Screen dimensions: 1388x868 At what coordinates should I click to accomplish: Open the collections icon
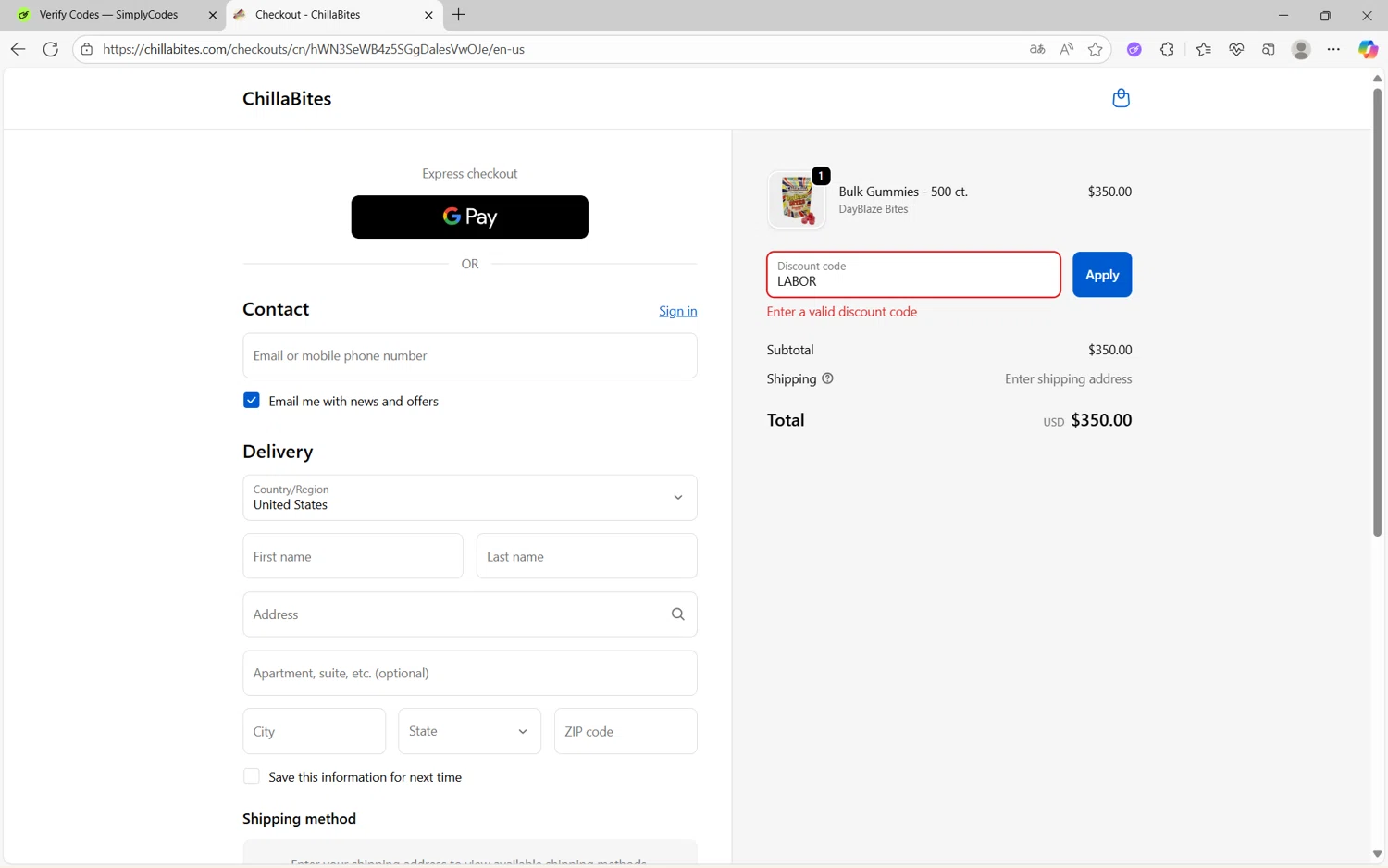[x=1269, y=49]
